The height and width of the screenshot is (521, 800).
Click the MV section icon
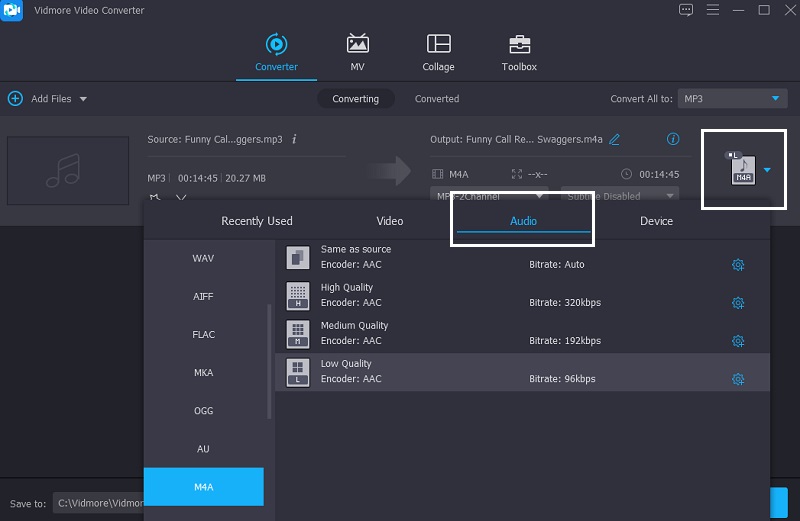(357, 44)
